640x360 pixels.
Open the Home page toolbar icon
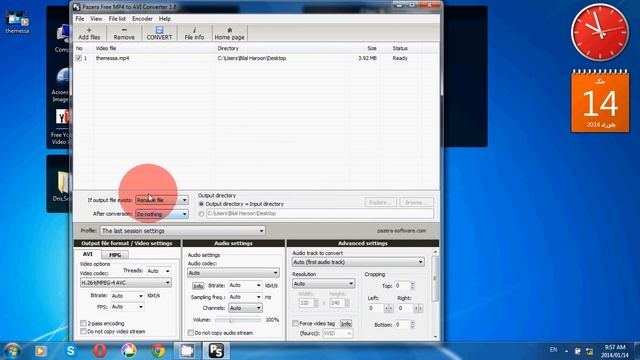pyautogui.click(x=229, y=33)
